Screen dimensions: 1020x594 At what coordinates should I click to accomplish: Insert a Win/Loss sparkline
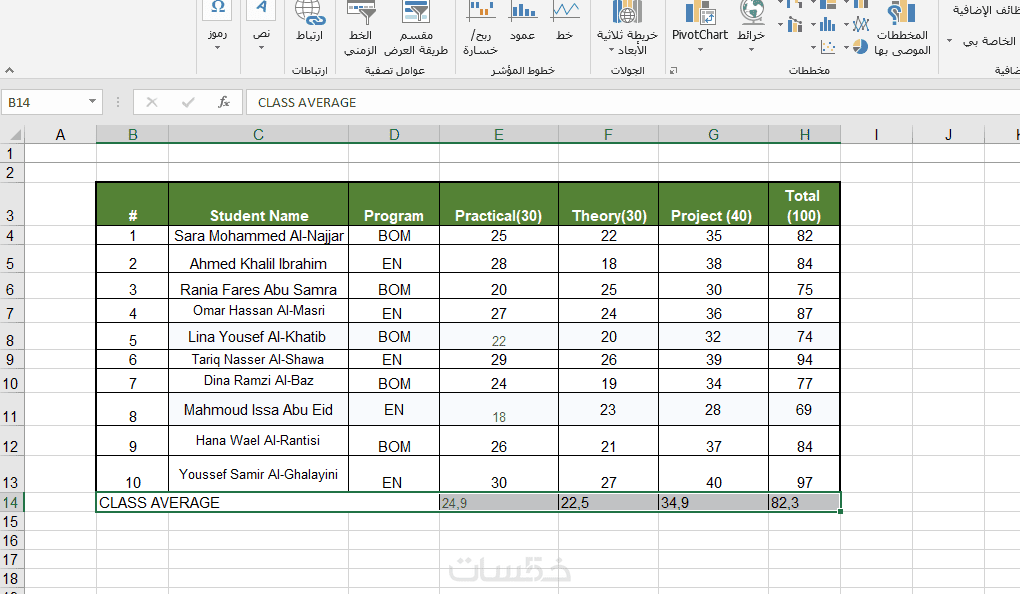click(x=481, y=29)
